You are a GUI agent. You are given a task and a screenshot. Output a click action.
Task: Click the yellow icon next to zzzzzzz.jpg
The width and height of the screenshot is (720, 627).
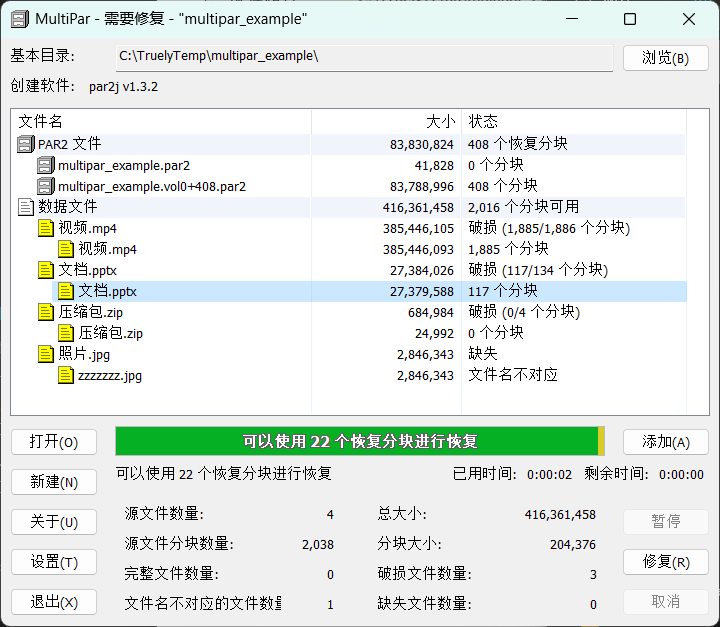66,376
